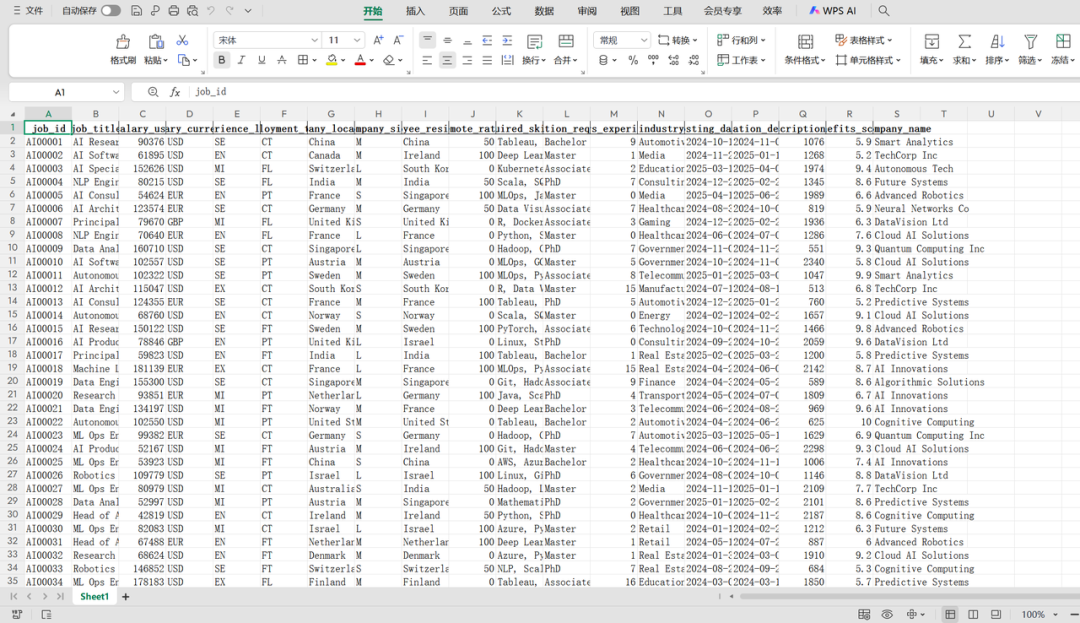Toggle Bold formatting
Screen dimensions: 1080x623
pyautogui.click(x=221, y=60)
